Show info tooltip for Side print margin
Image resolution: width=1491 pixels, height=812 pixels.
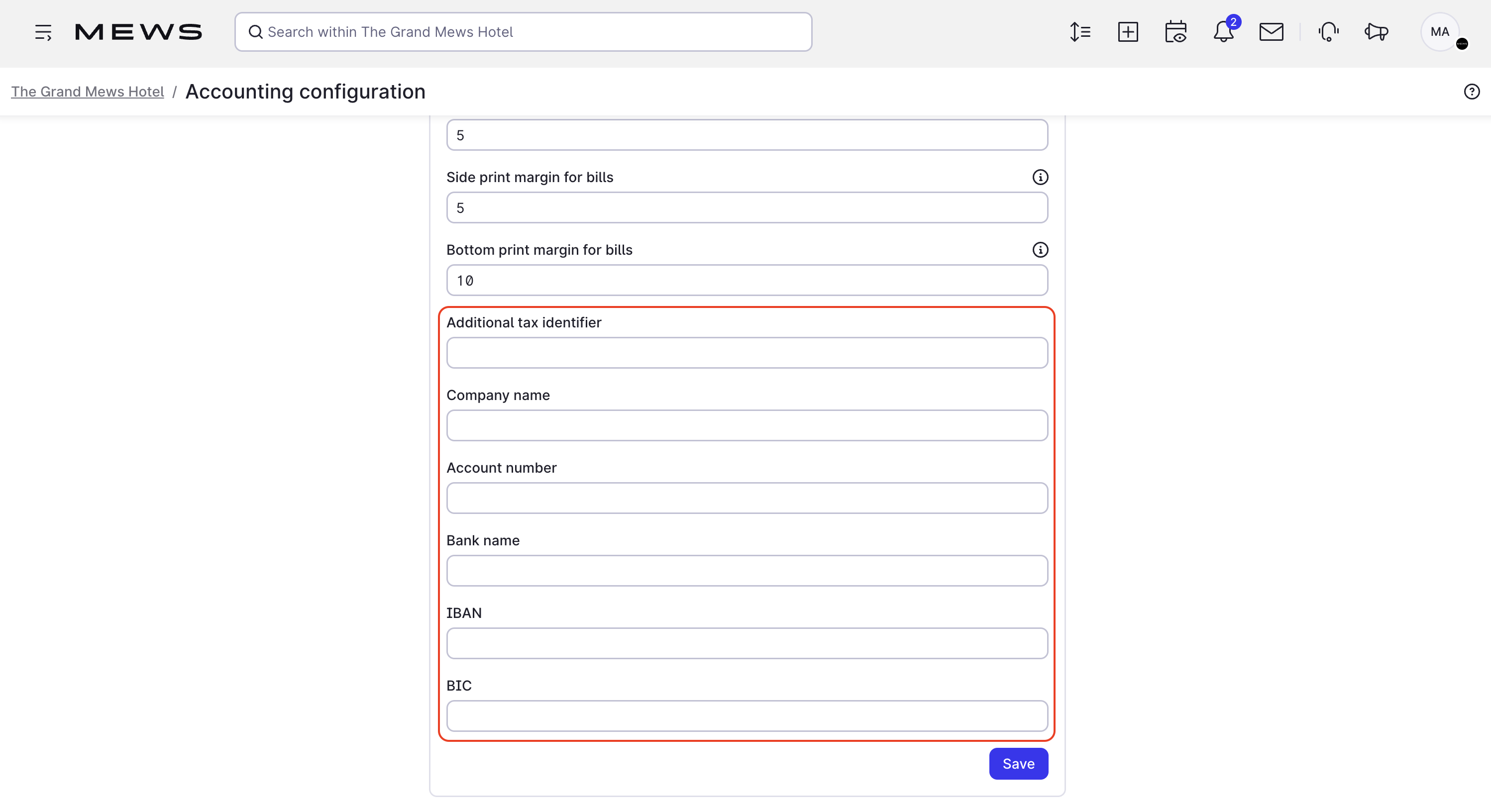1040,177
